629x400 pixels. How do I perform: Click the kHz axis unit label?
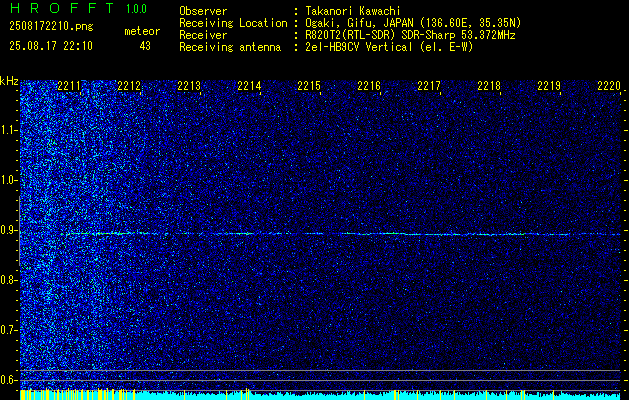pyautogui.click(x=9, y=81)
